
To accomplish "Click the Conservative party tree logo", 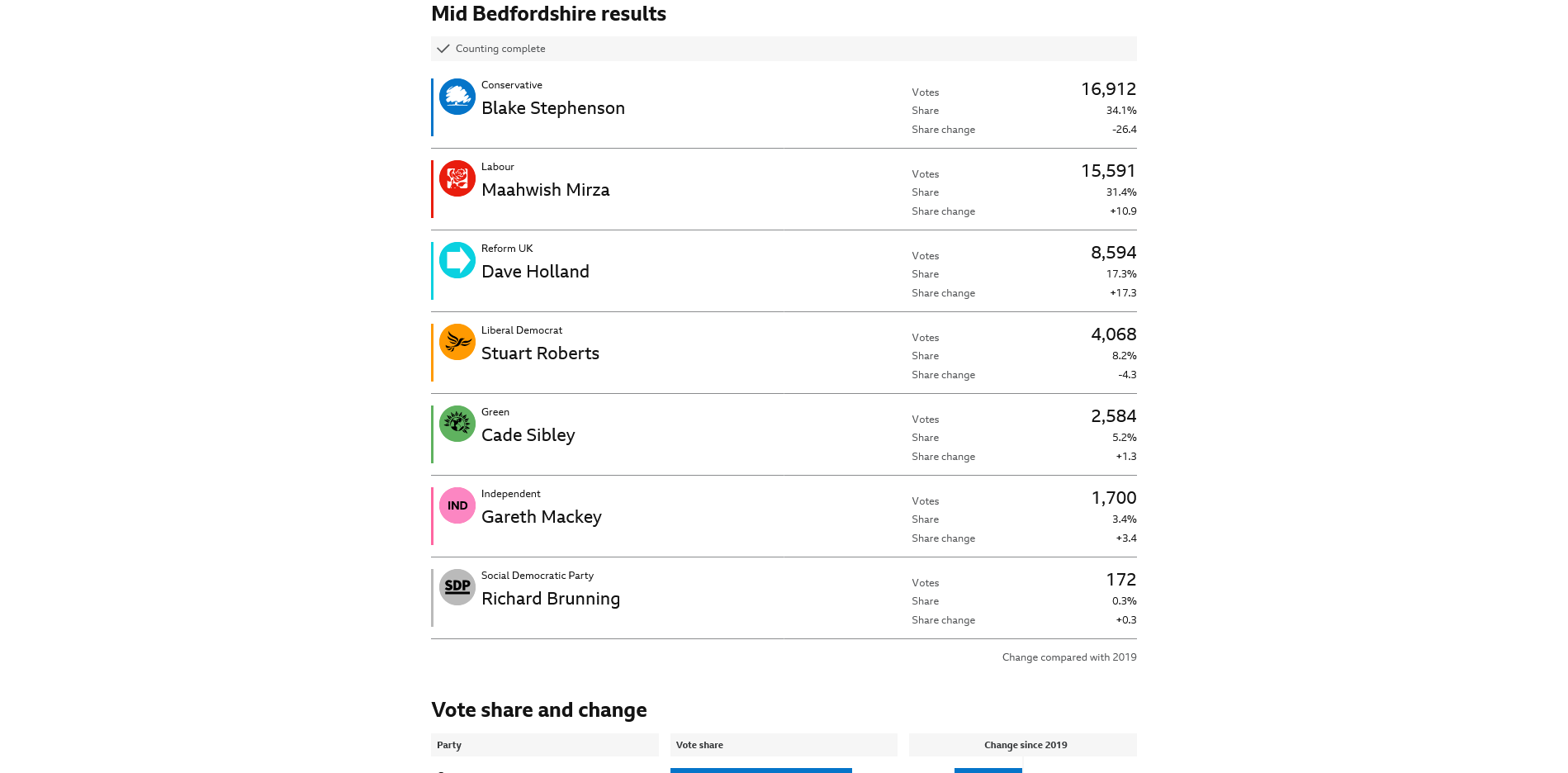I will (x=457, y=97).
